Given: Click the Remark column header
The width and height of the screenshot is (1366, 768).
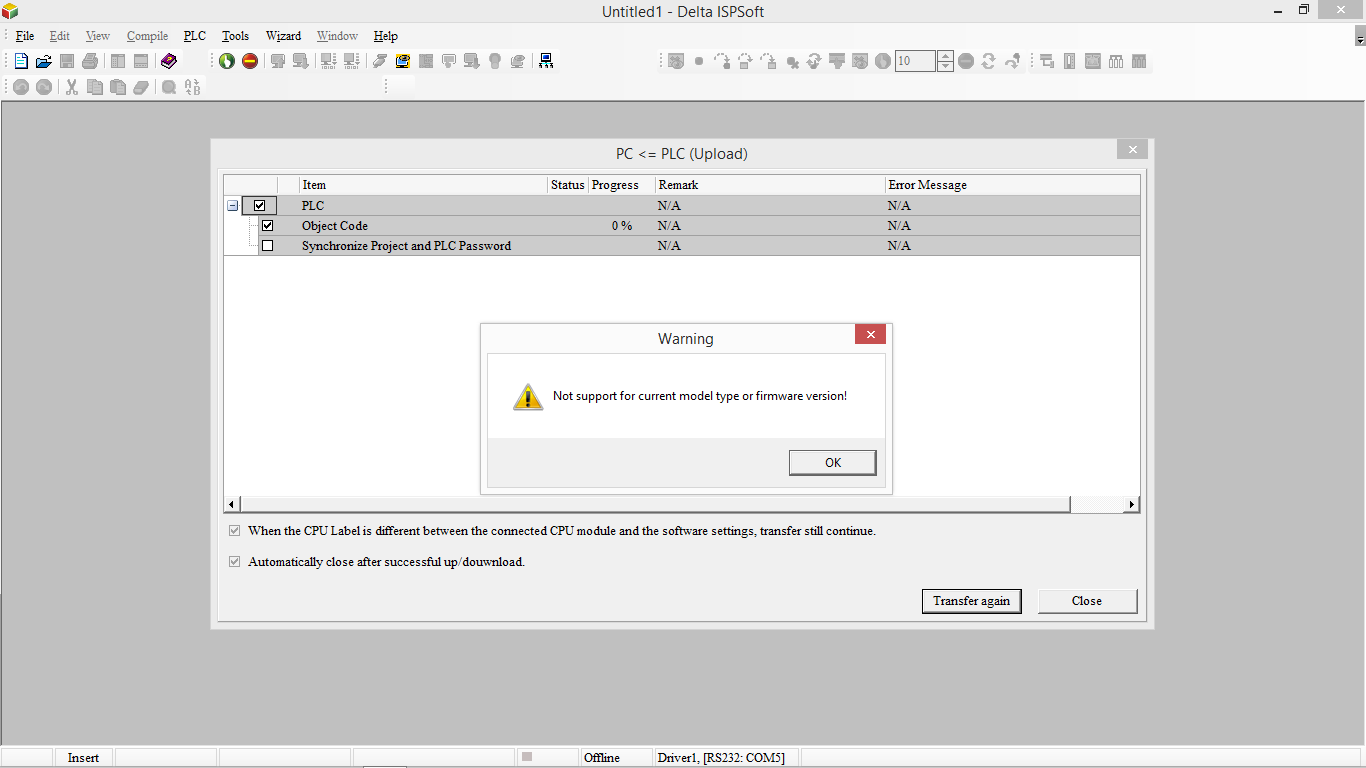Looking at the screenshot, I should 770,185.
